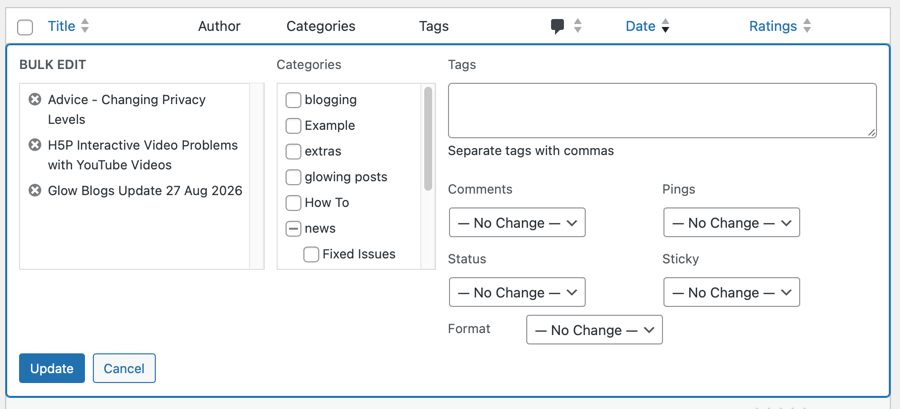Click the BULK EDIT heading

coord(53,65)
